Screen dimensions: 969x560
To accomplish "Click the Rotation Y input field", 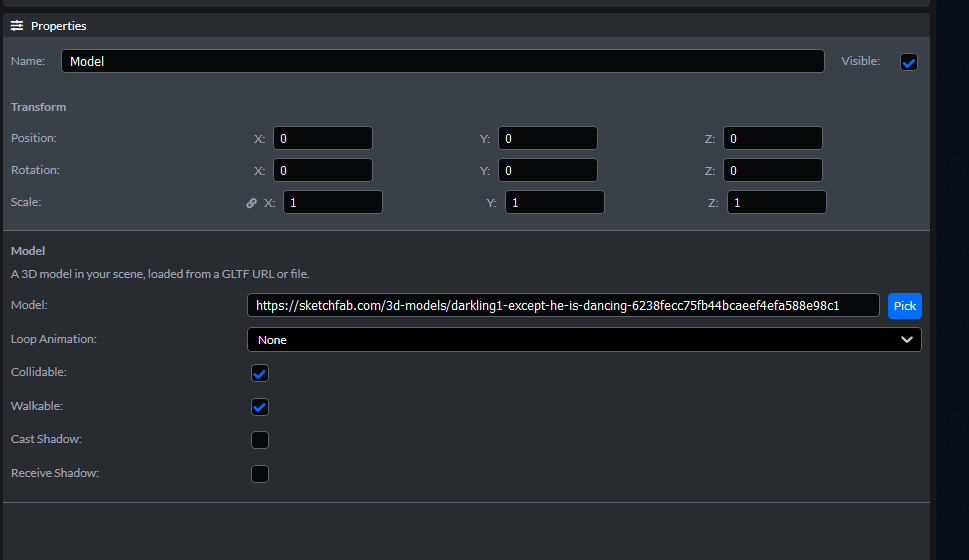I will point(548,171).
